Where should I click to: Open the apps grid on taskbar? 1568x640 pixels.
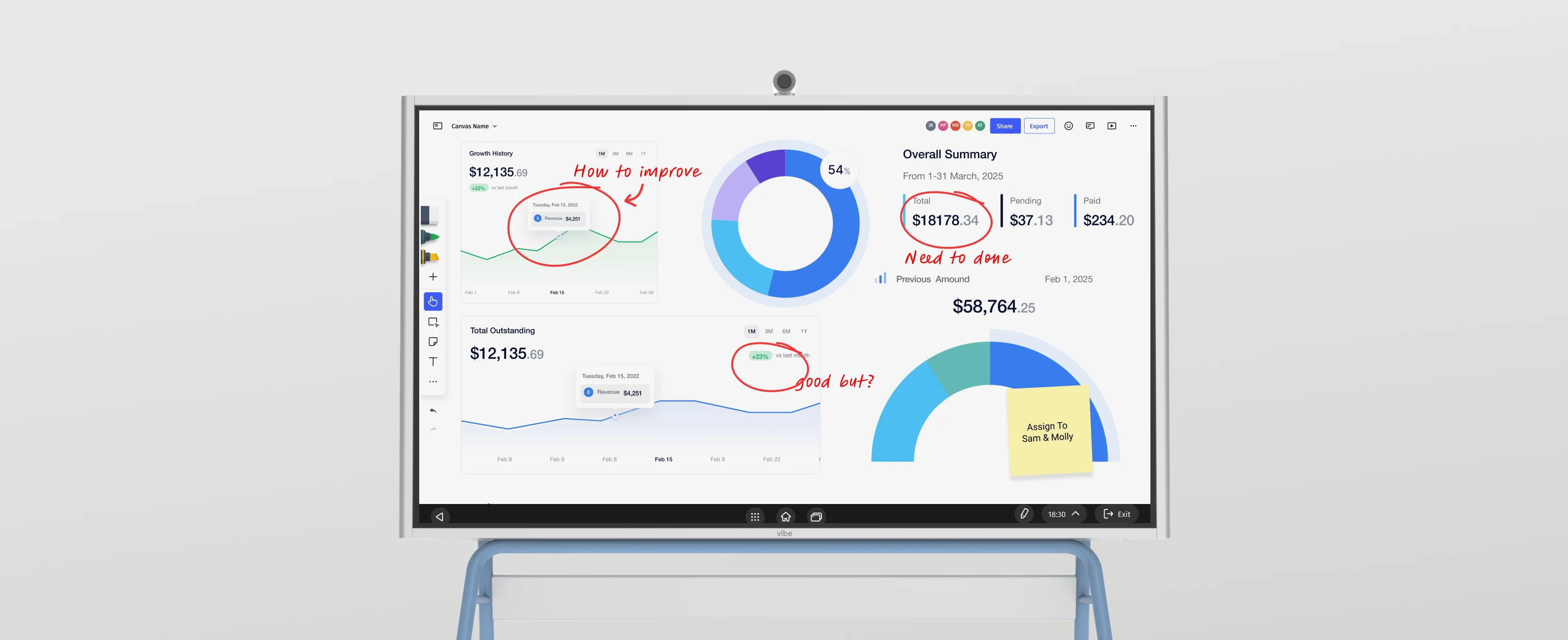(x=755, y=516)
